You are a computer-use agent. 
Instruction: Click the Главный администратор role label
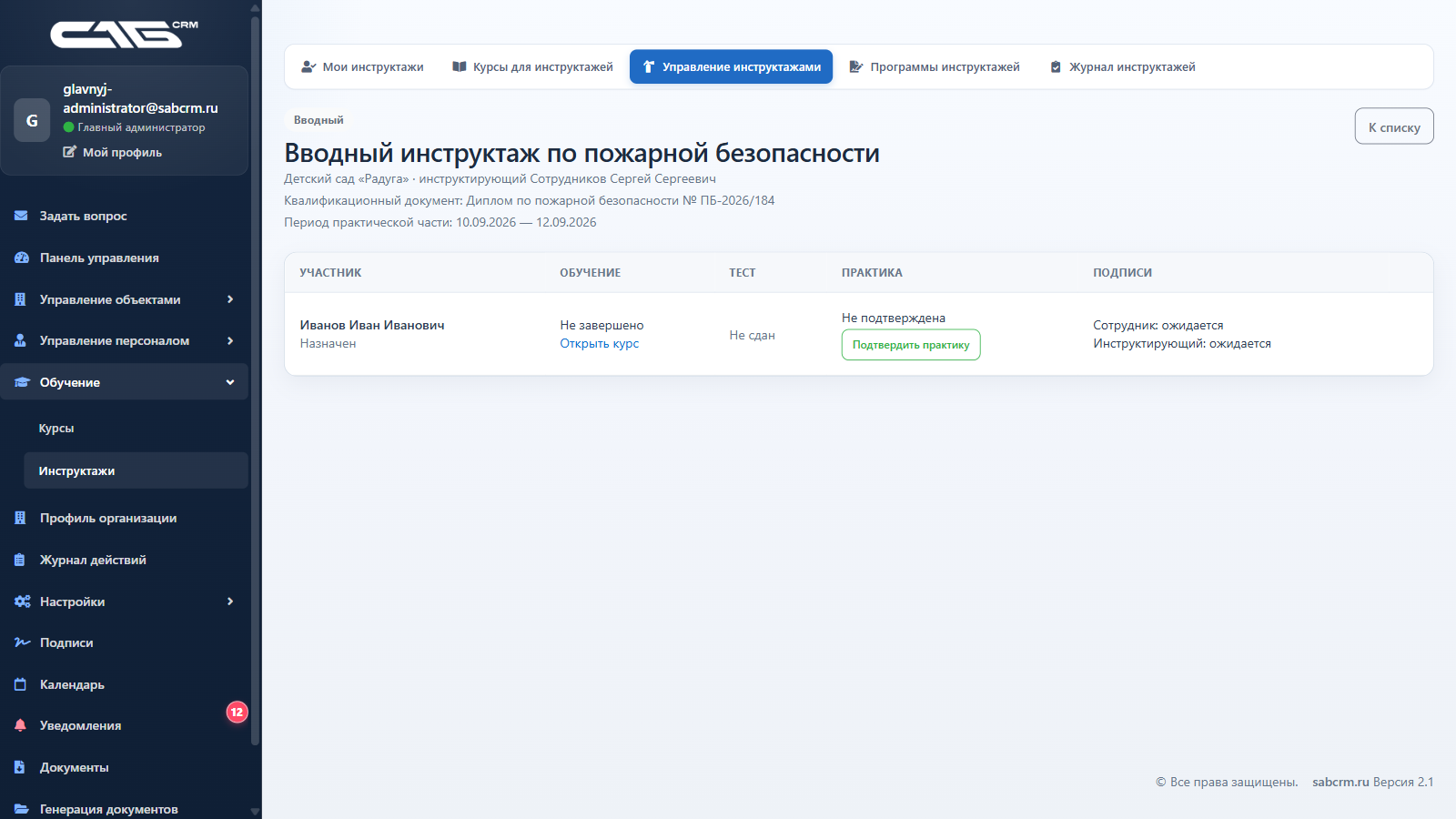141,127
